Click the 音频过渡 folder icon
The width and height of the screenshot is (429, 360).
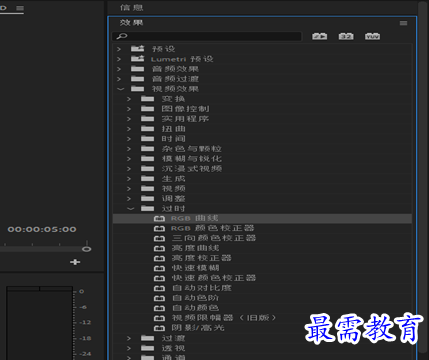[137, 79]
